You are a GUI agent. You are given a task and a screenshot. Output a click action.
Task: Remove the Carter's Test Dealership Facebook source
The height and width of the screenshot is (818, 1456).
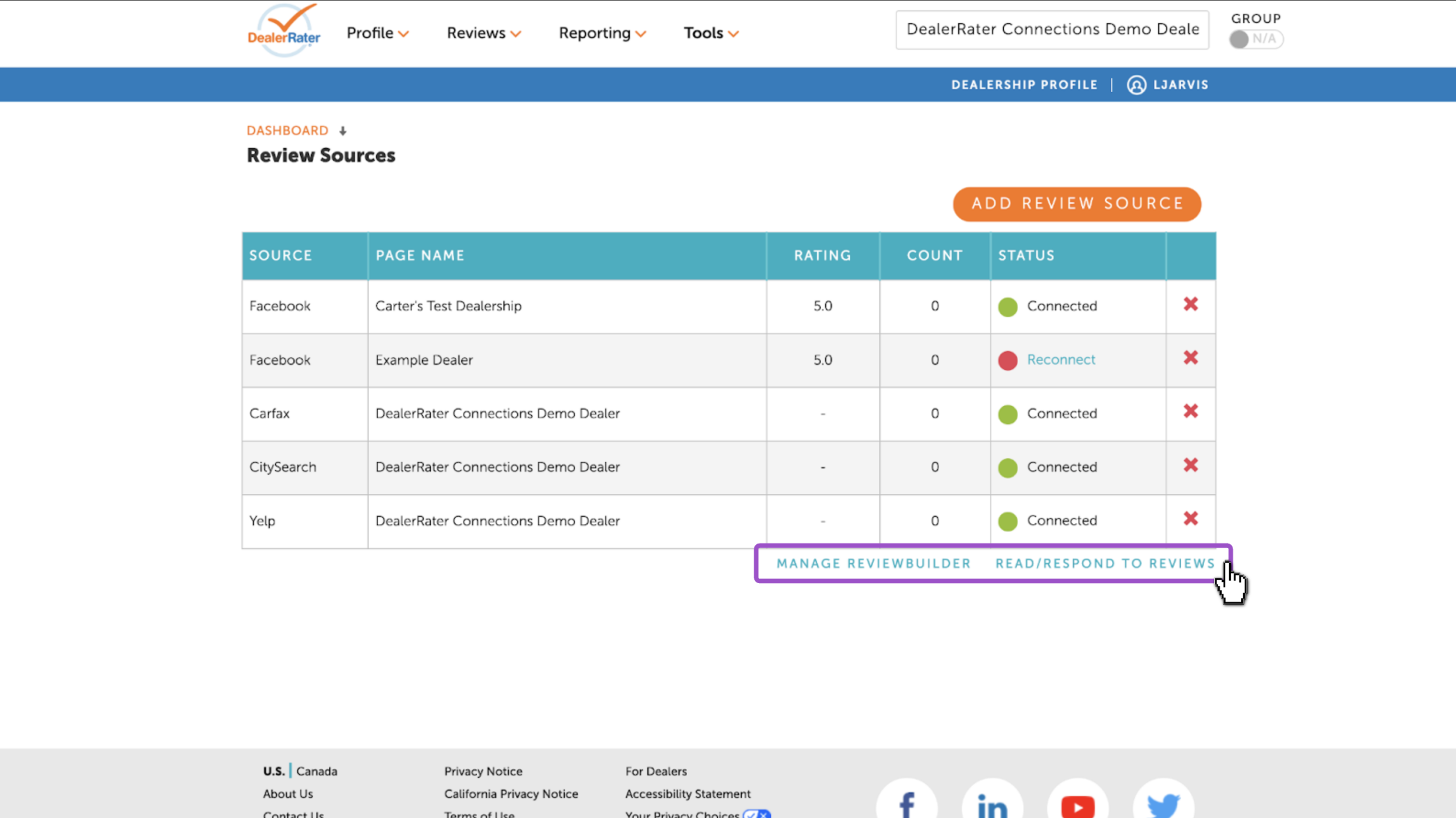pos(1191,304)
